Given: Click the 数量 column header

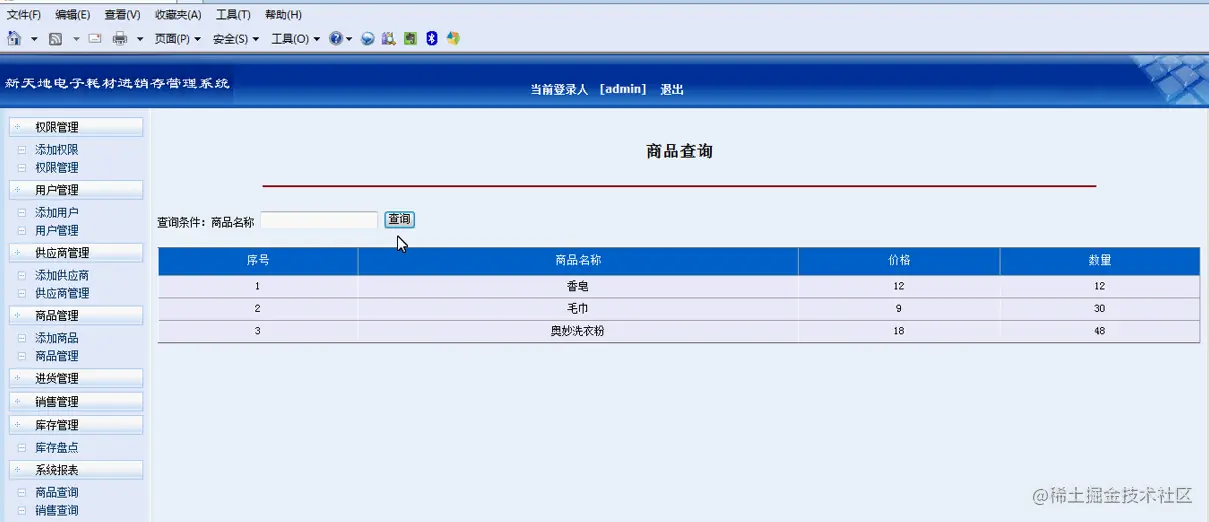Looking at the screenshot, I should point(1100,261).
